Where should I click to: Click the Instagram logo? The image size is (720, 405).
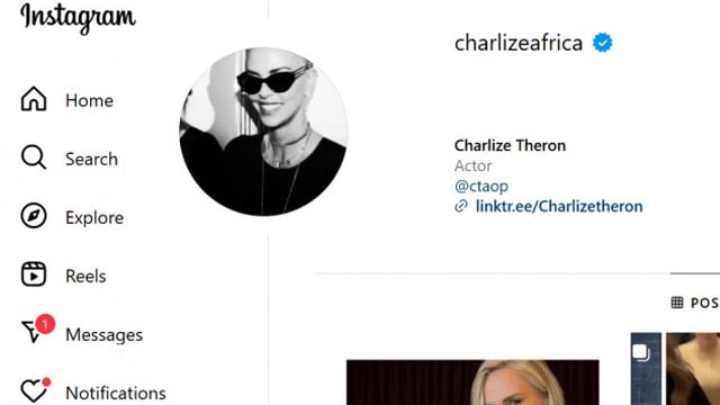click(x=78, y=18)
